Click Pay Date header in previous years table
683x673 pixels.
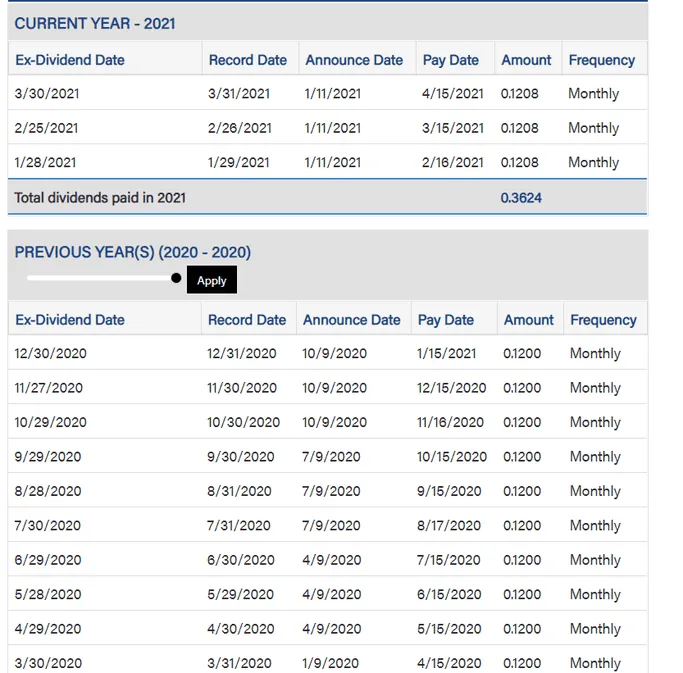[x=446, y=320]
